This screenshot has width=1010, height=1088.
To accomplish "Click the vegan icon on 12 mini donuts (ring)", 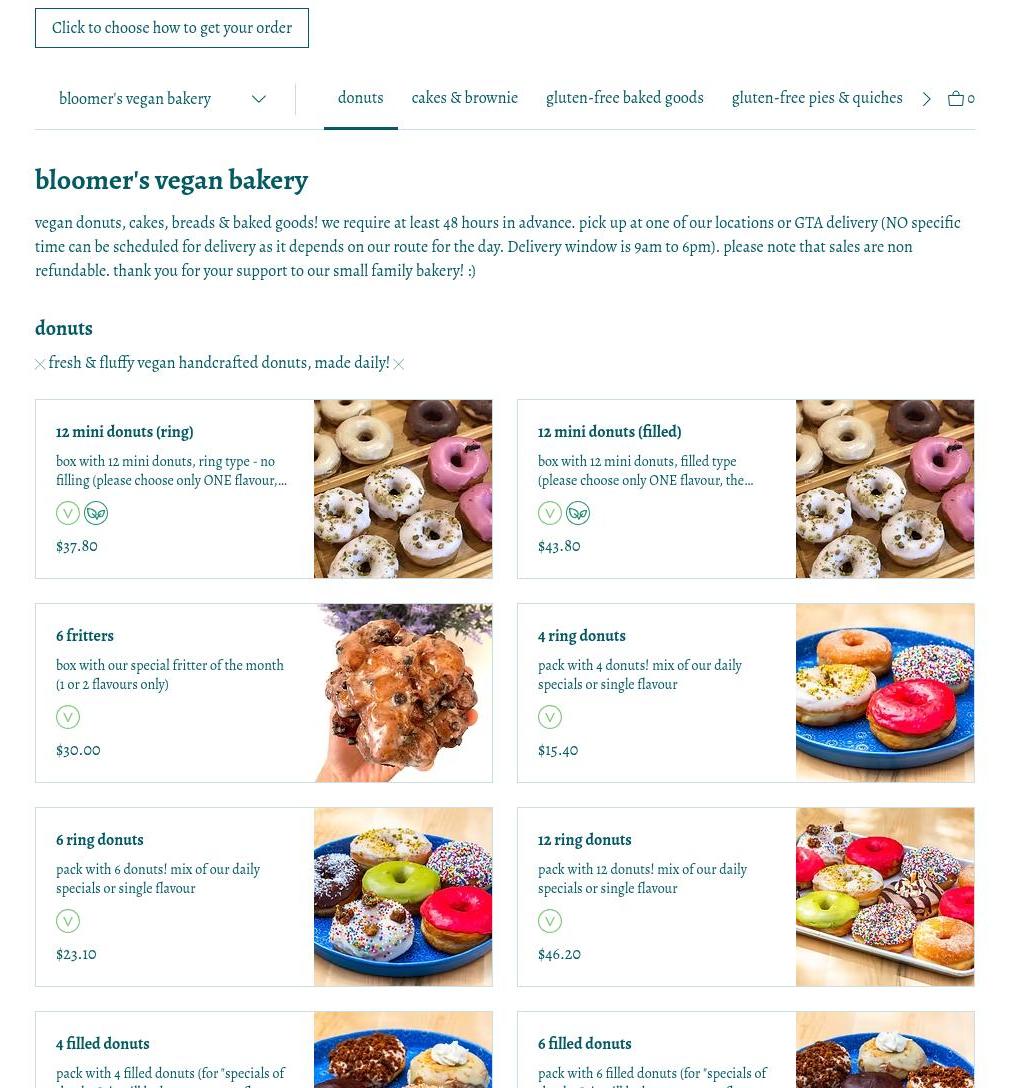I will (x=68, y=513).
